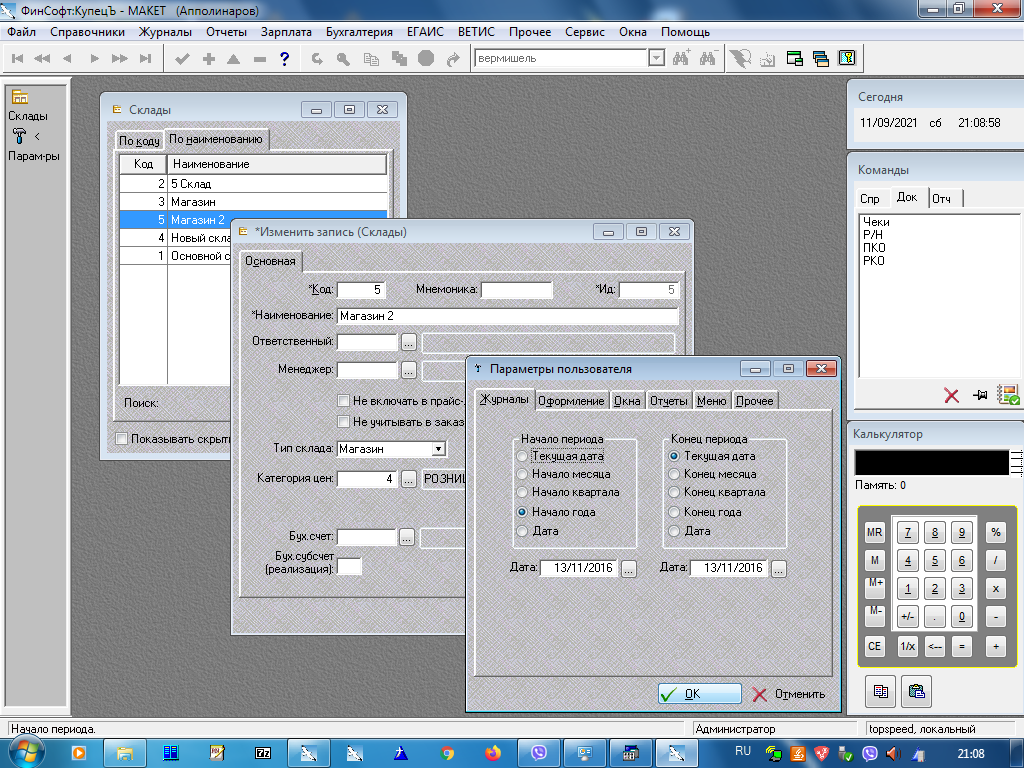Click the blue question mark help icon
The width and height of the screenshot is (1024, 768).
[x=285, y=59]
